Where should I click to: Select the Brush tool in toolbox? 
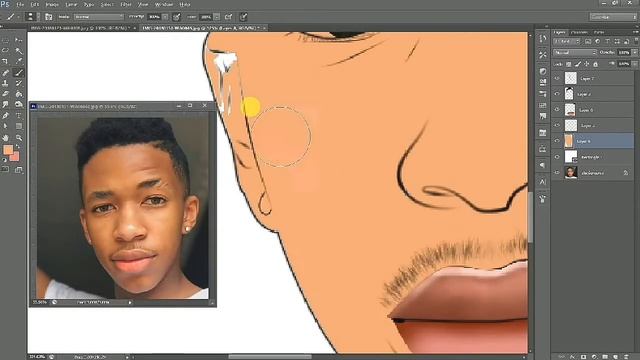18,72
